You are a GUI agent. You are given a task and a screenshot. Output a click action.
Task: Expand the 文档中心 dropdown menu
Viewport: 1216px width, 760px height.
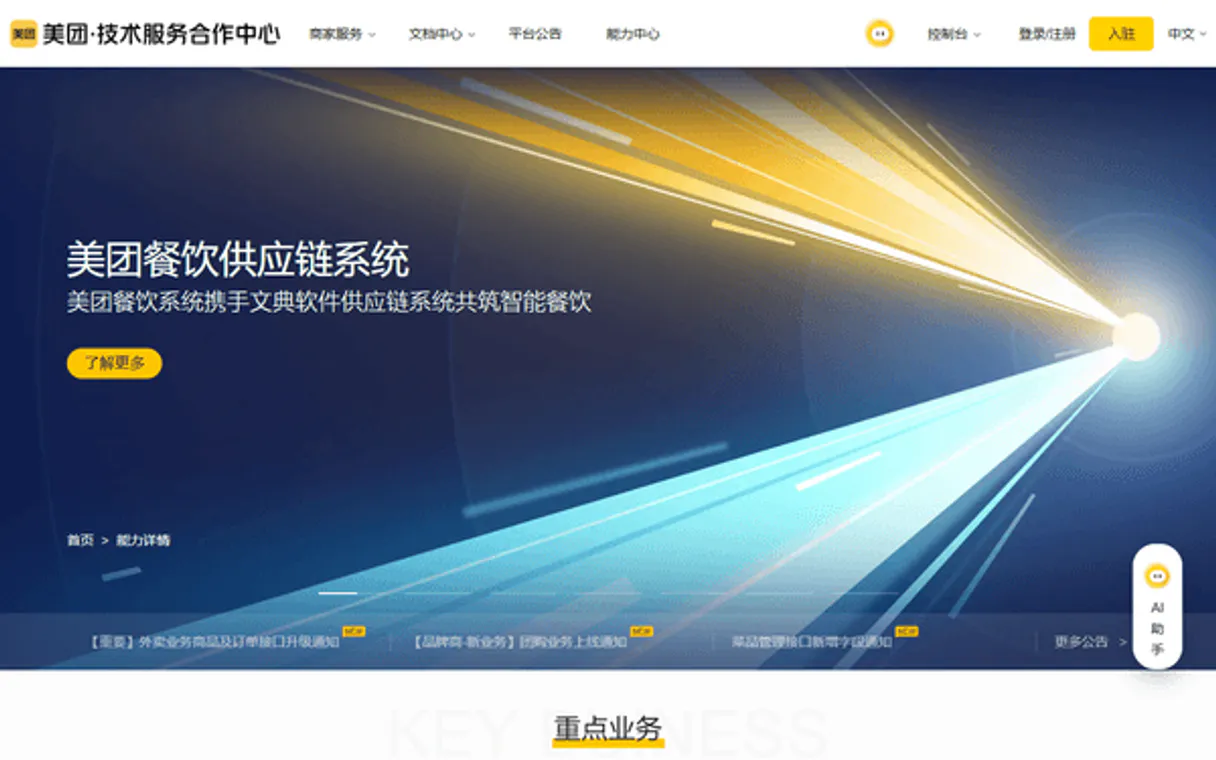pyautogui.click(x=441, y=34)
